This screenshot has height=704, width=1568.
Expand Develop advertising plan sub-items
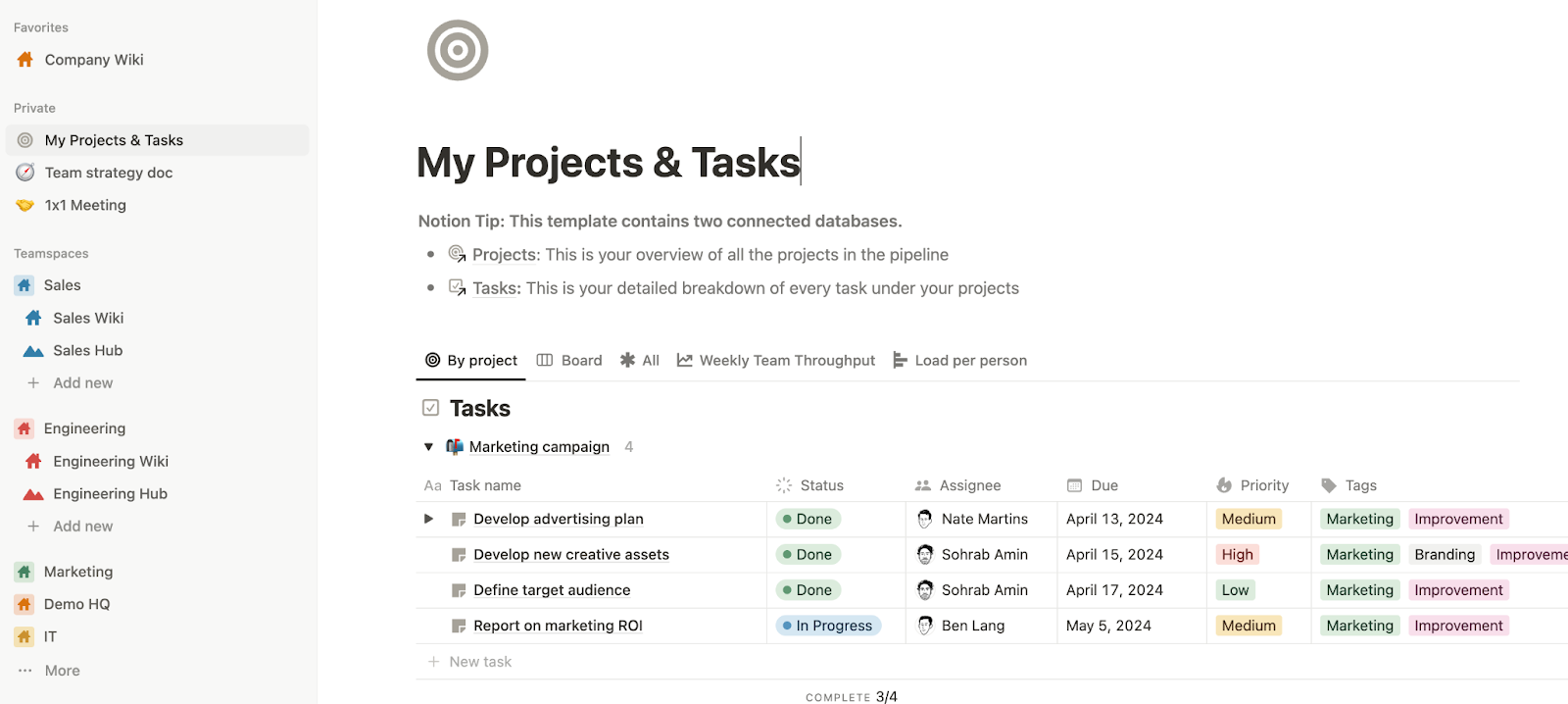[428, 519]
